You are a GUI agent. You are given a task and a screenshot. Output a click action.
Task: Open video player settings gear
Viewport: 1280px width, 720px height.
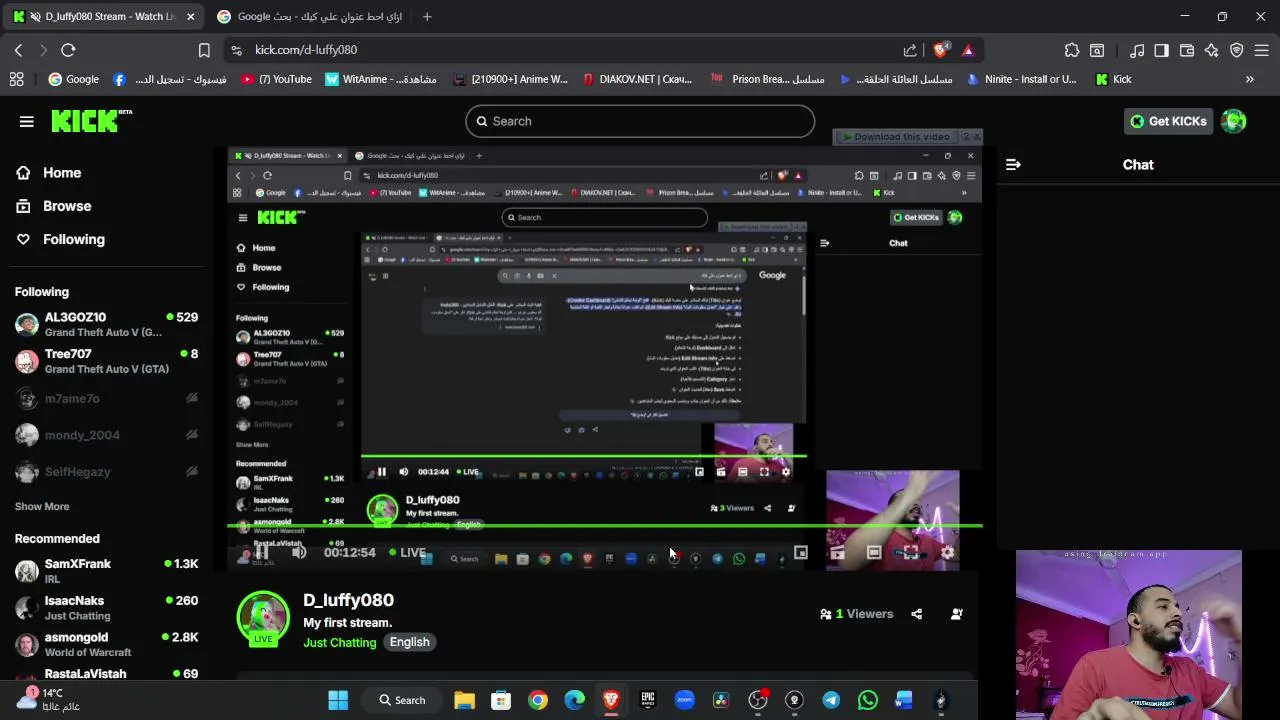[947, 552]
